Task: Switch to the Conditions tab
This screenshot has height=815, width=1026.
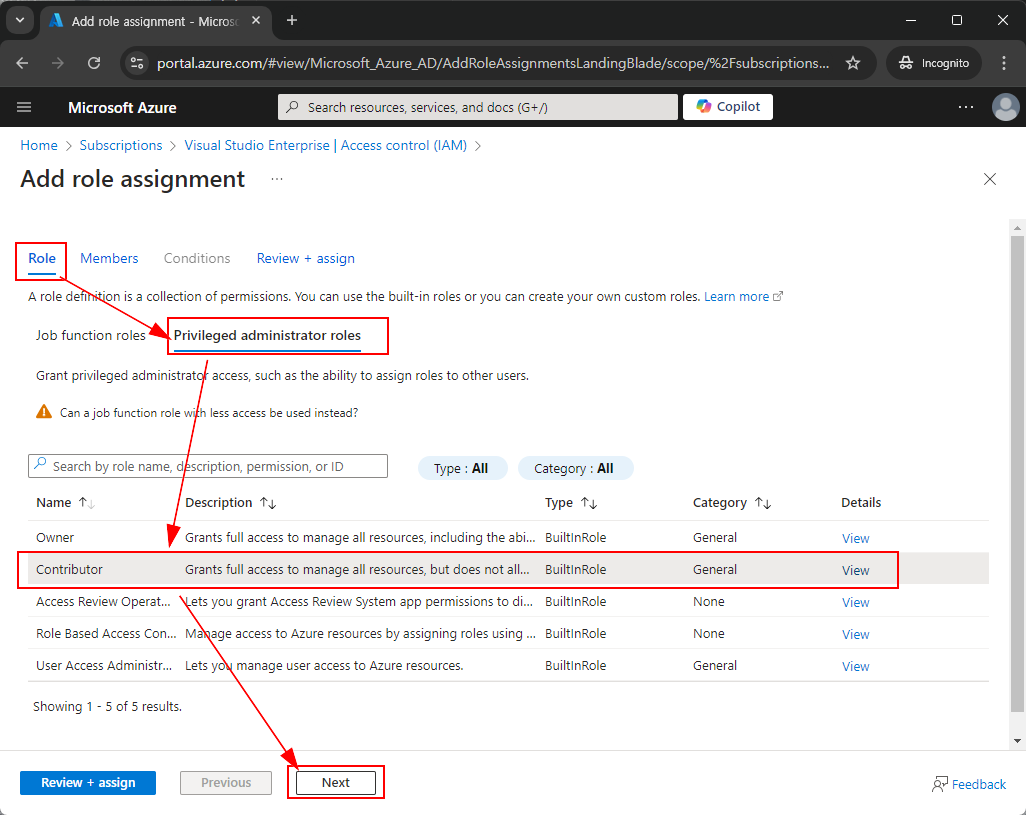Action: coord(197,258)
